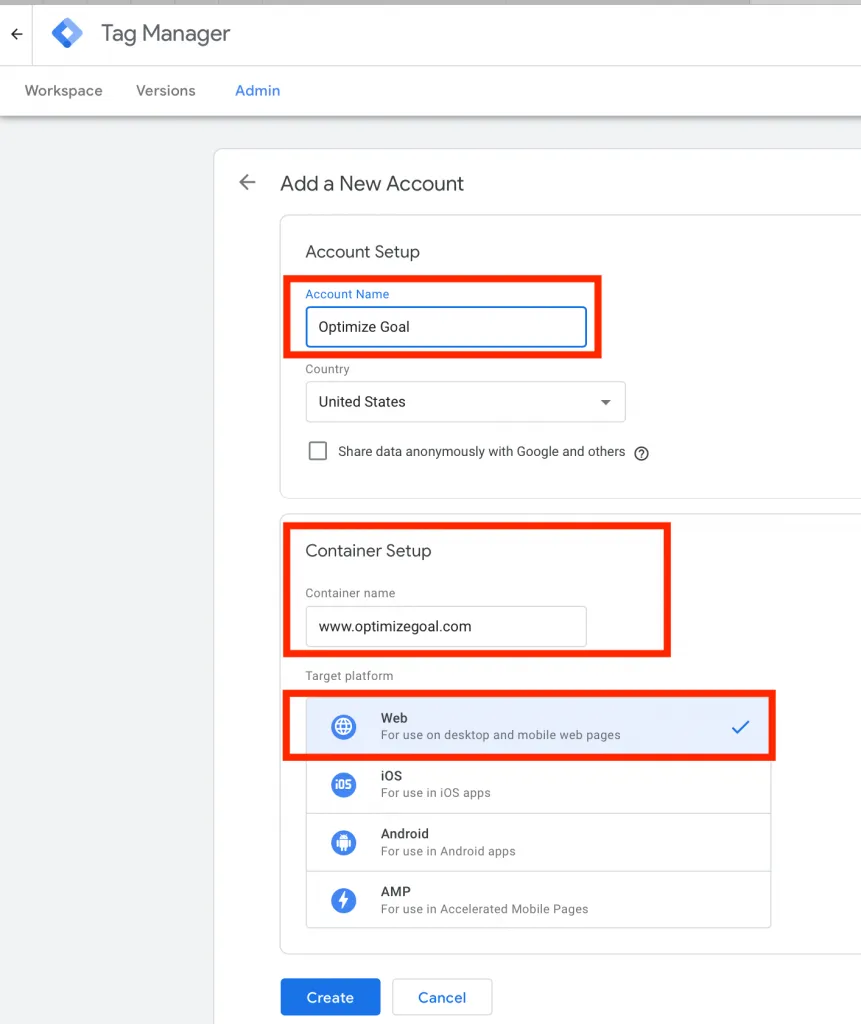This screenshot has width=861, height=1024.
Task: Go back using the arrow beside Add a New Account
Action: tap(247, 182)
